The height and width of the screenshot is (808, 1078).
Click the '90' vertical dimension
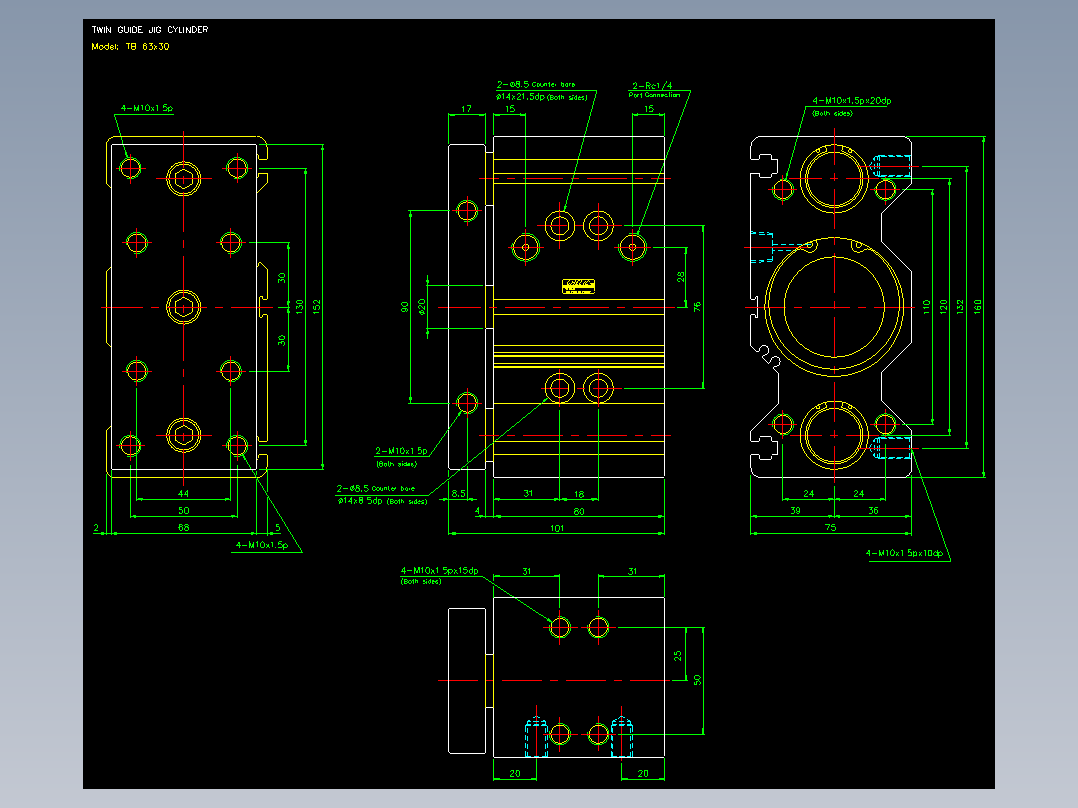(404, 307)
